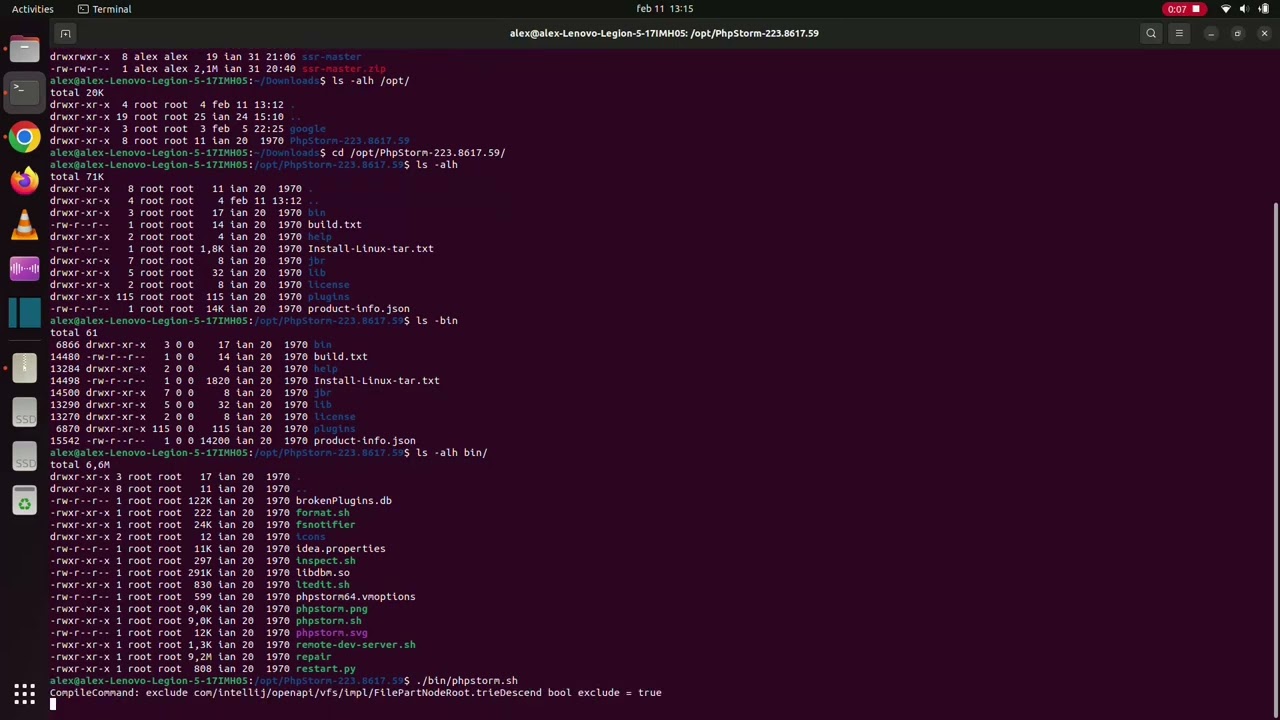This screenshot has width=1280, height=720.
Task: Click the terminal cursor on the last line
Action: tap(53, 705)
